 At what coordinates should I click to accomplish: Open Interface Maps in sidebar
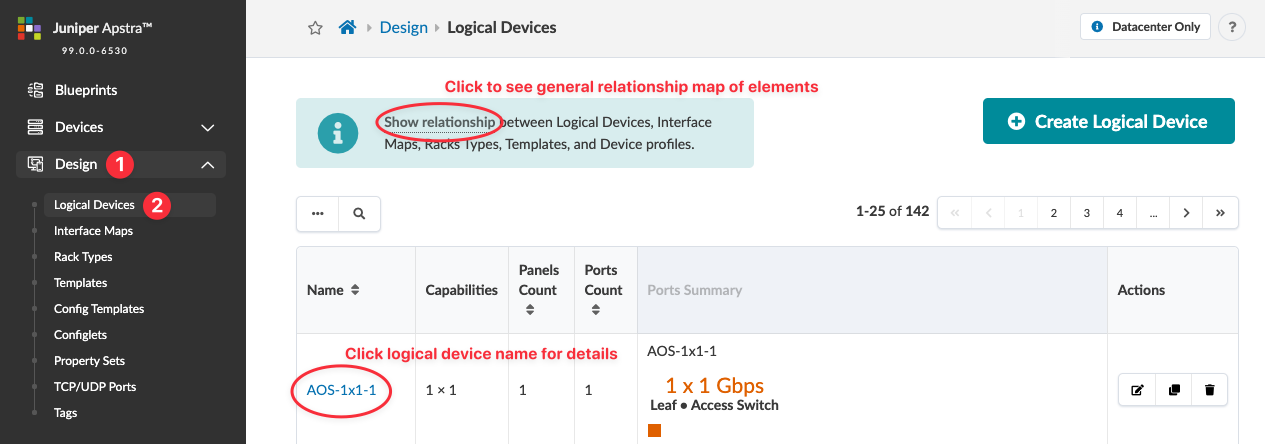[93, 231]
